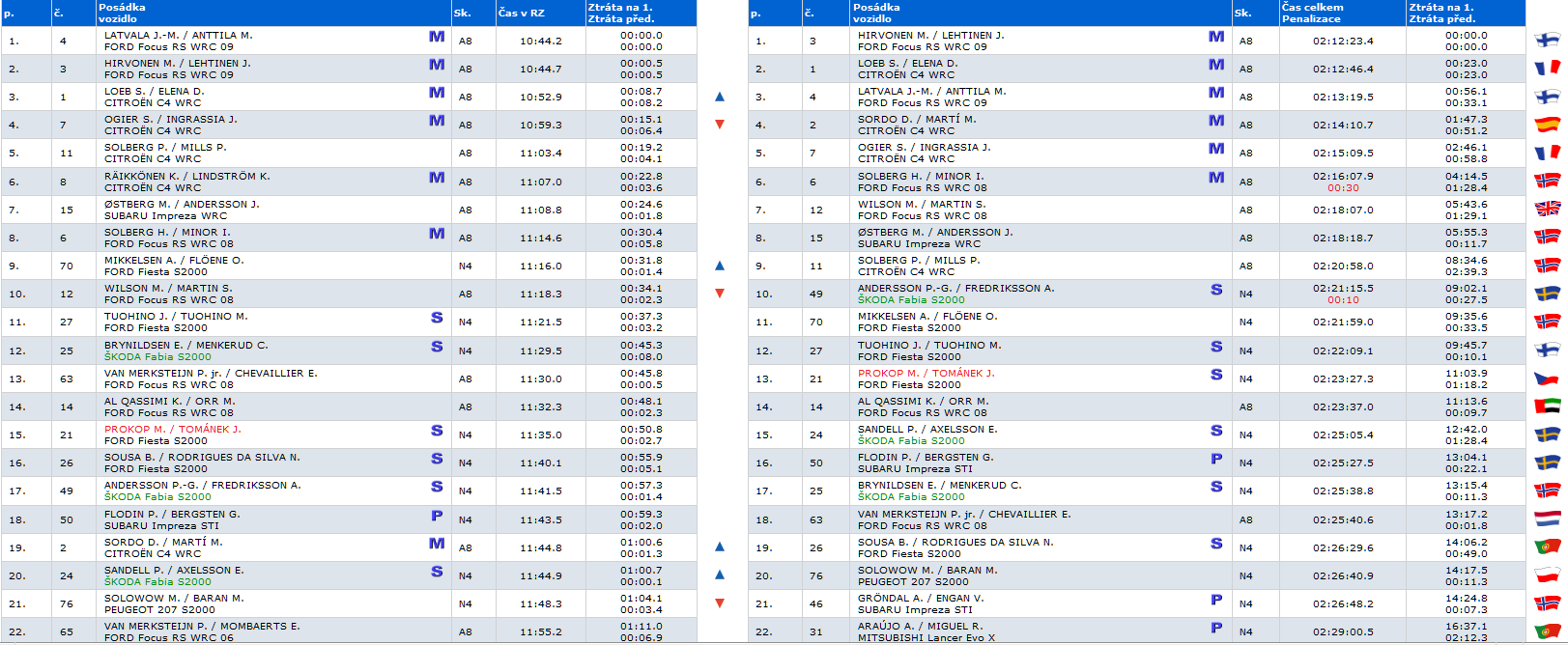This screenshot has height=645, width=1568.
Task: Click red down arrow beside Ogier's stage row
Action: coord(720,125)
